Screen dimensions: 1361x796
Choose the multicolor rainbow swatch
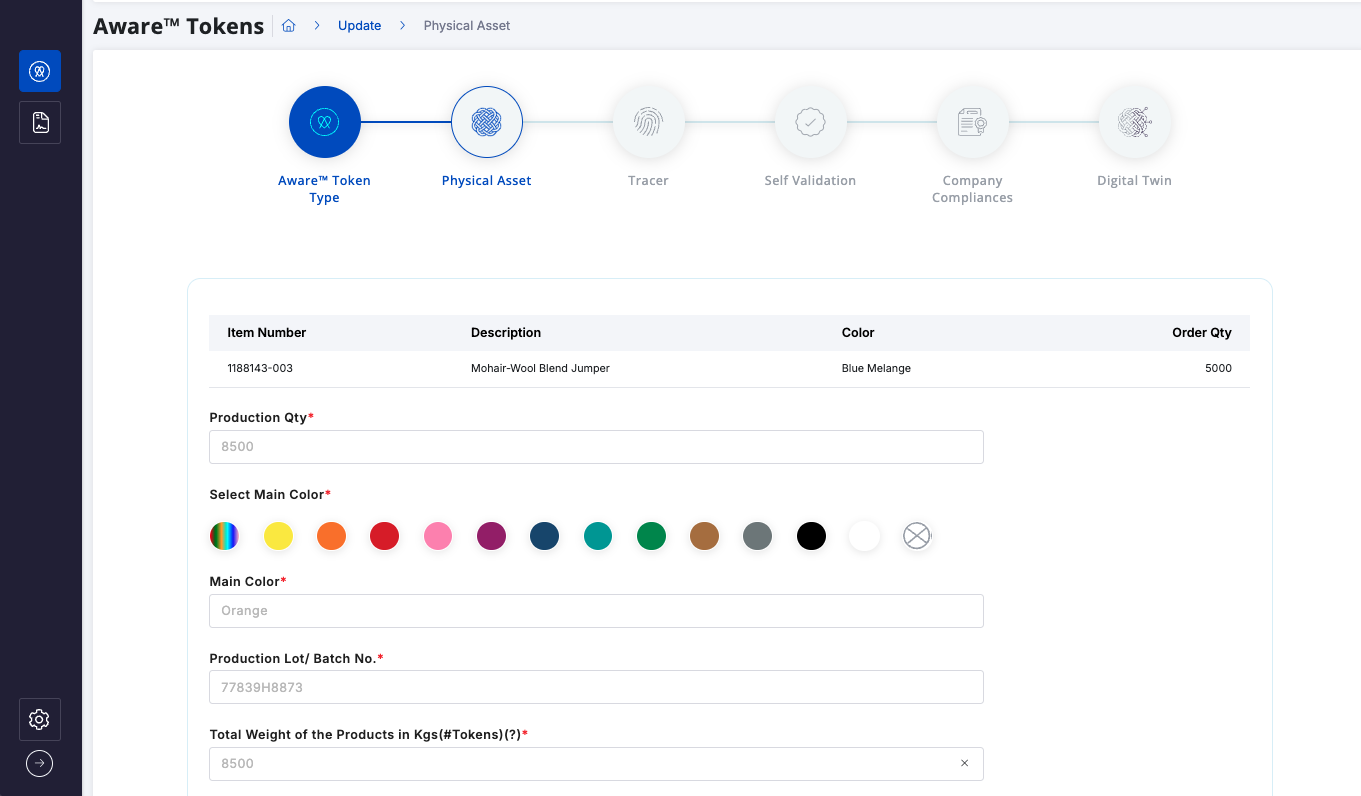tap(224, 536)
